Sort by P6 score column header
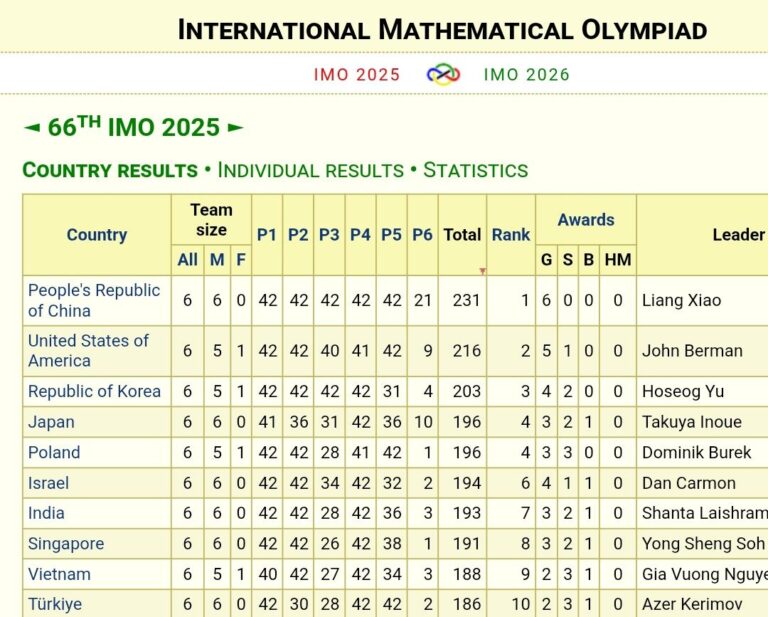Image resolution: width=768 pixels, height=617 pixels. 422,235
